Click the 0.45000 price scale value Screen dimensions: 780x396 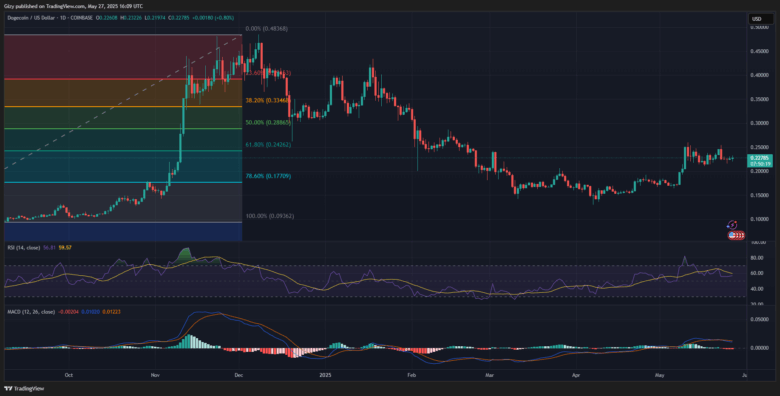(759, 51)
